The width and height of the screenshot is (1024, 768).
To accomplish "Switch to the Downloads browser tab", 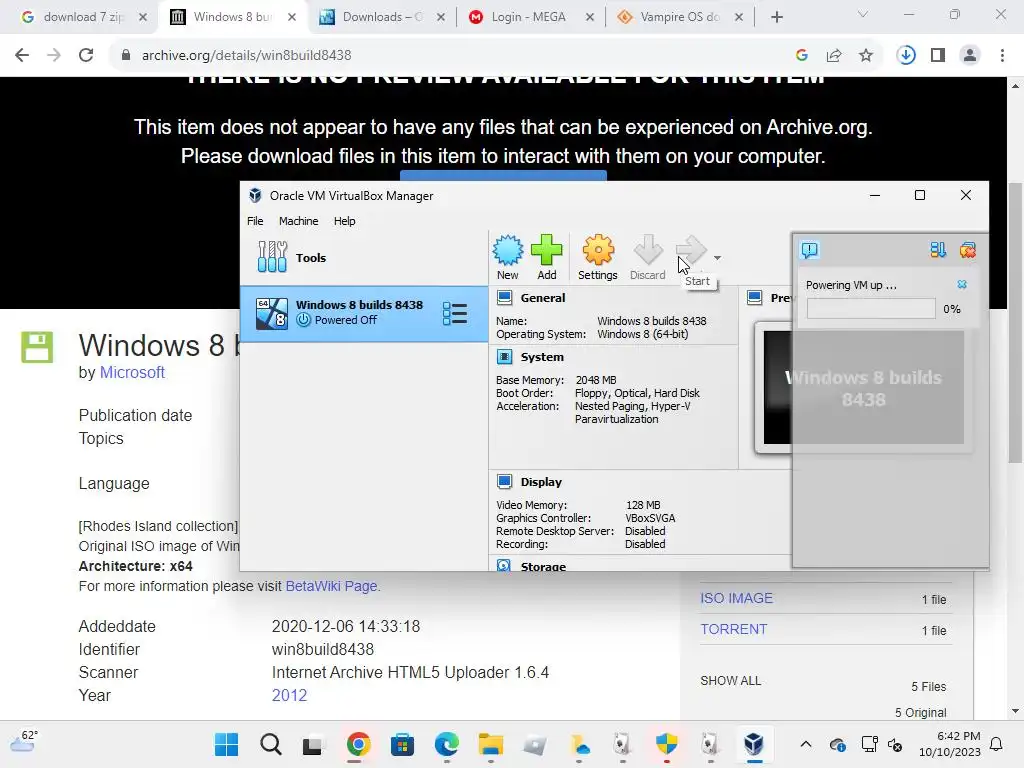I will (x=383, y=17).
